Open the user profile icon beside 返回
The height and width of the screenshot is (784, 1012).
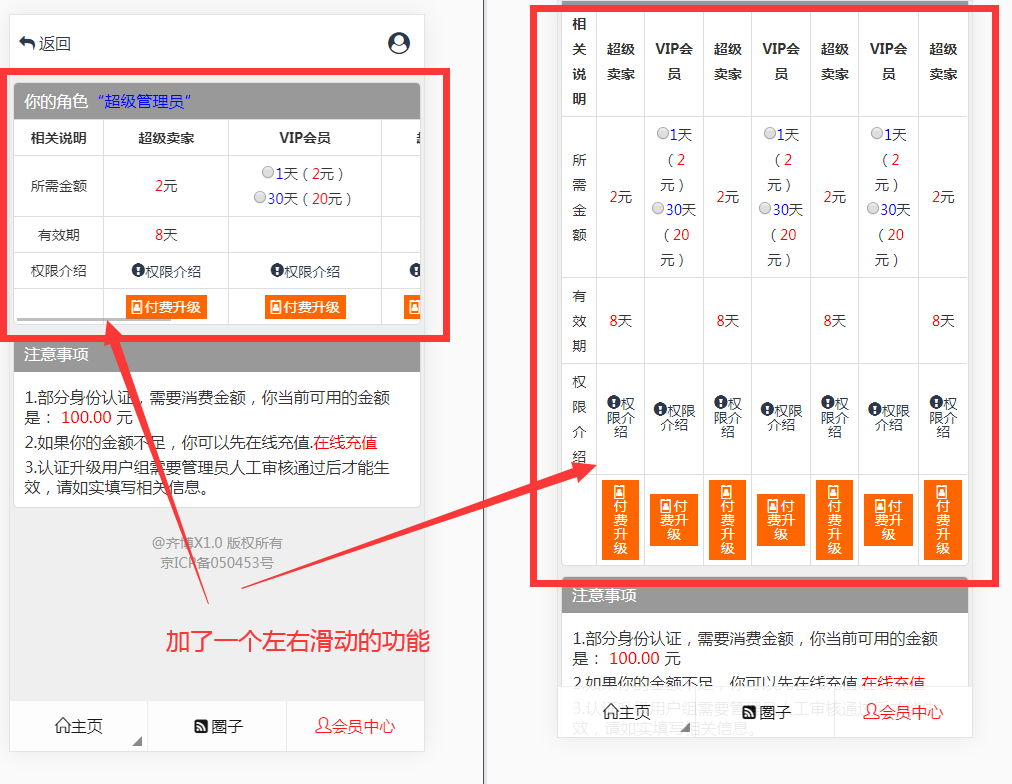coord(399,43)
